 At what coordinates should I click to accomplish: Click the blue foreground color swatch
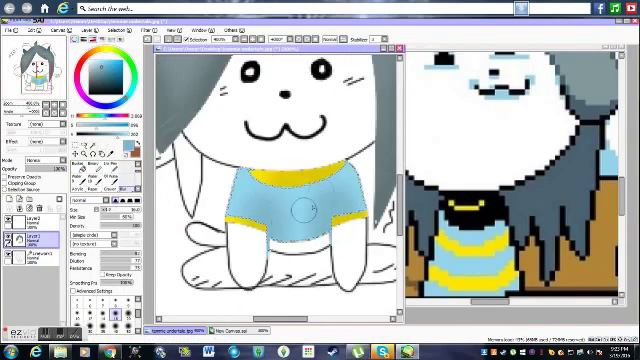coord(128,145)
